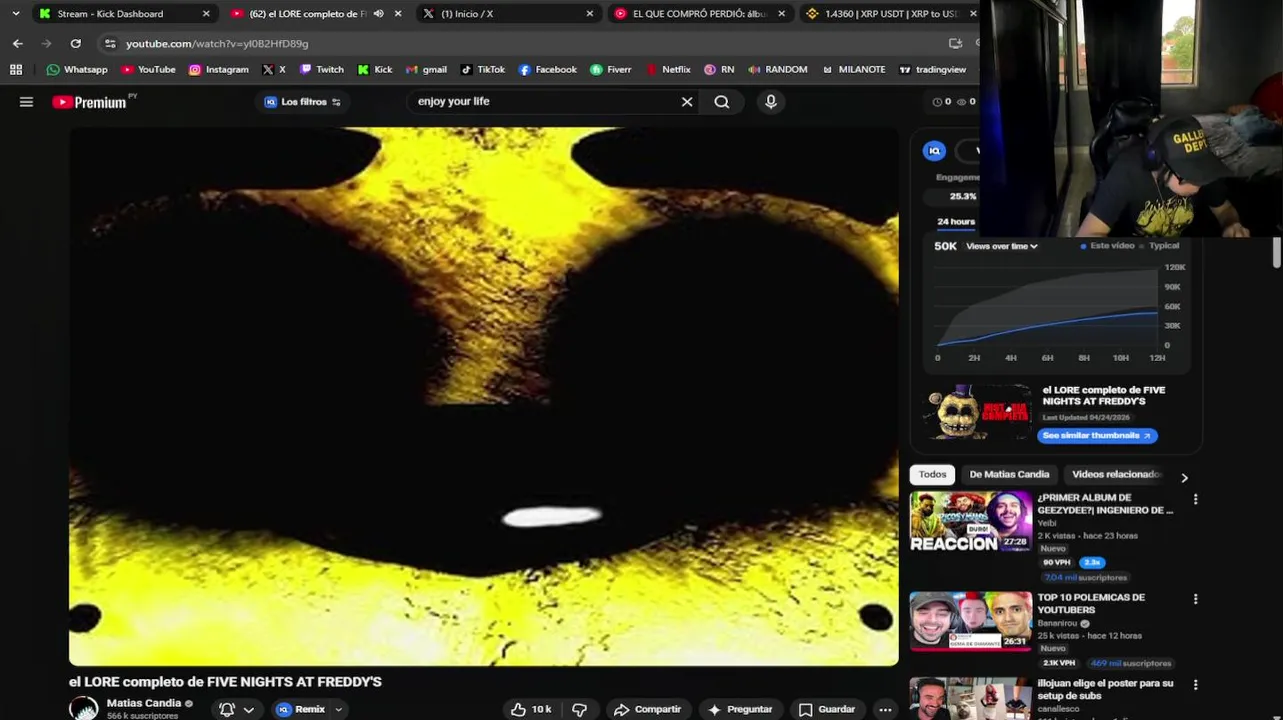
Task: Go back with browser back arrow
Action: [x=17, y=43]
